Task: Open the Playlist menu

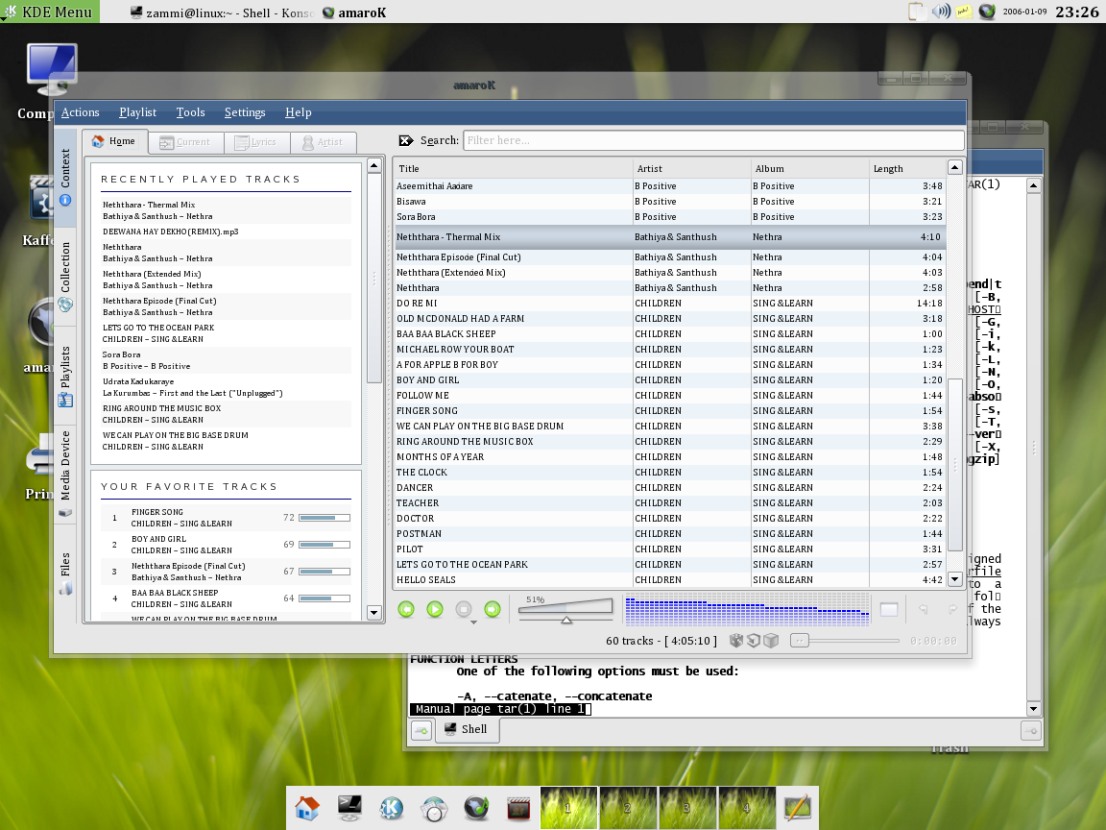Action: (138, 112)
